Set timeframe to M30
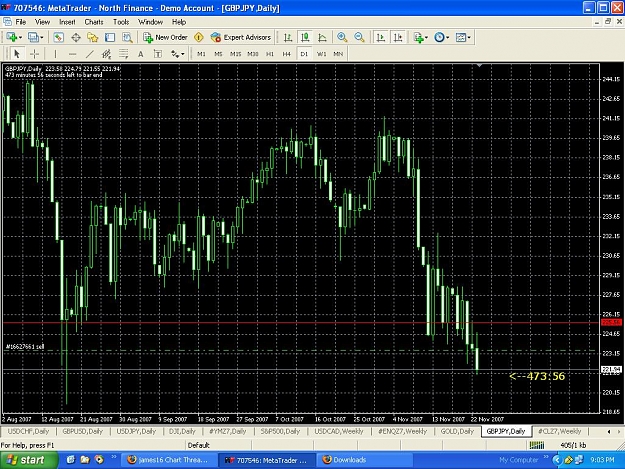 [253, 54]
